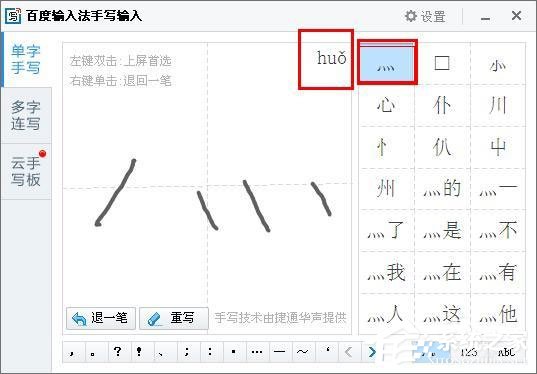Insert the ellipsis … key

257,352
